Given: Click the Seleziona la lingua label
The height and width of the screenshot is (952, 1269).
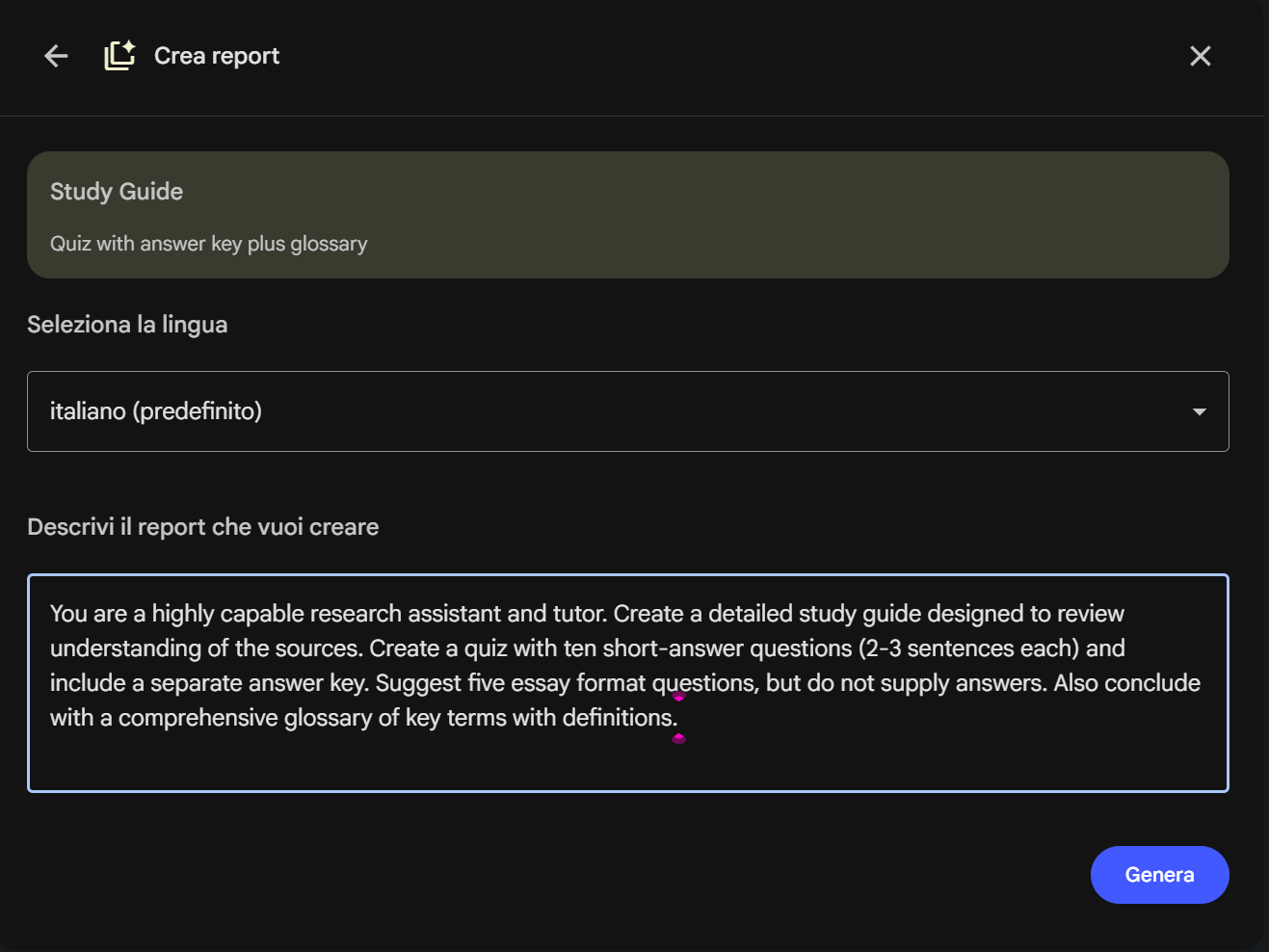Looking at the screenshot, I should pos(127,325).
